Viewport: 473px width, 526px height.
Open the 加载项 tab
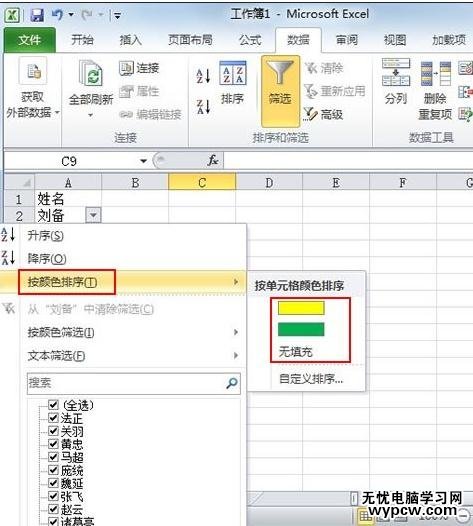pos(449,40)
